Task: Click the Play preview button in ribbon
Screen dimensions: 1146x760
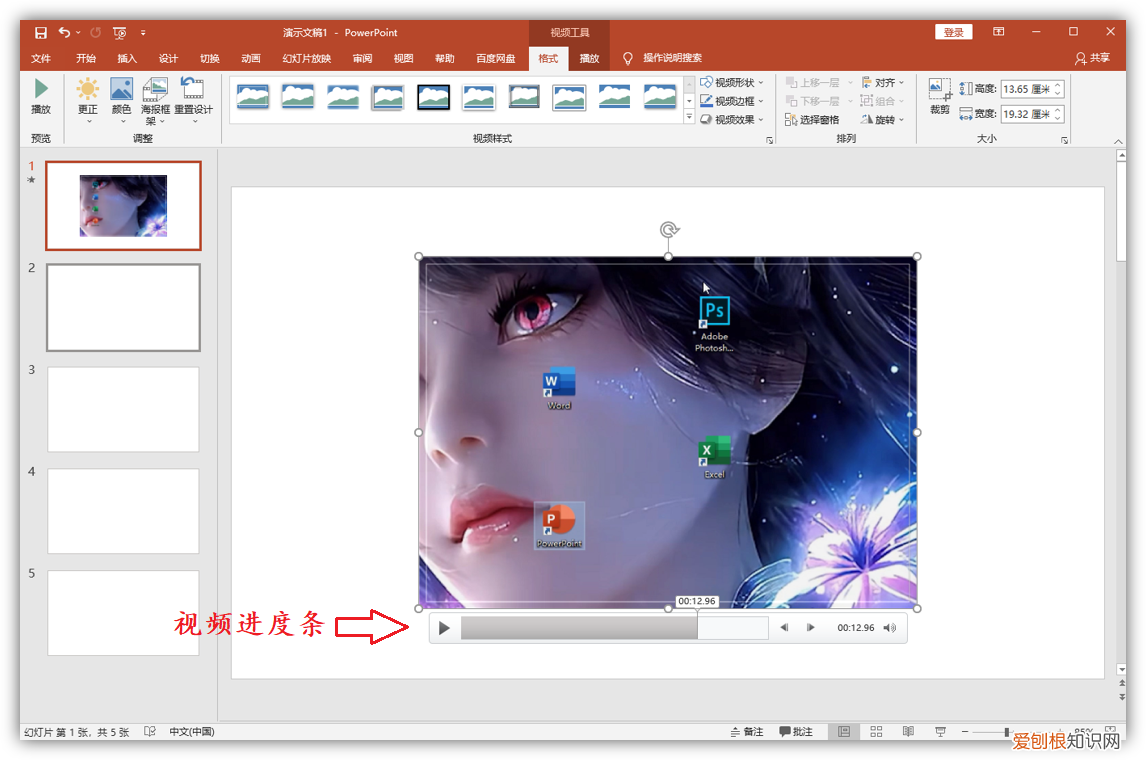Action: [41, 95]
